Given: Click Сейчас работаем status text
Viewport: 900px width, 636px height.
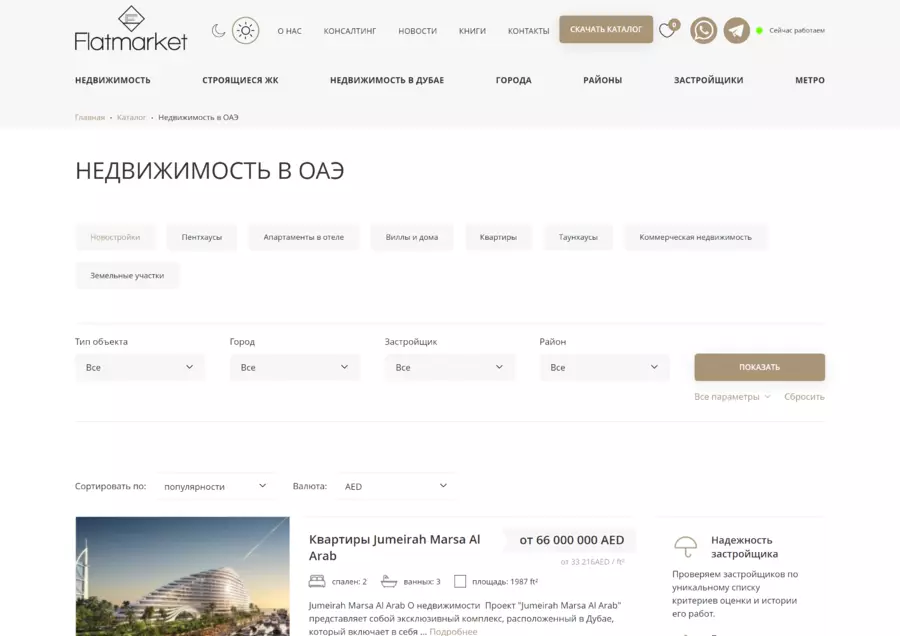Looking at the screenshot, I should tap(797, 30).
